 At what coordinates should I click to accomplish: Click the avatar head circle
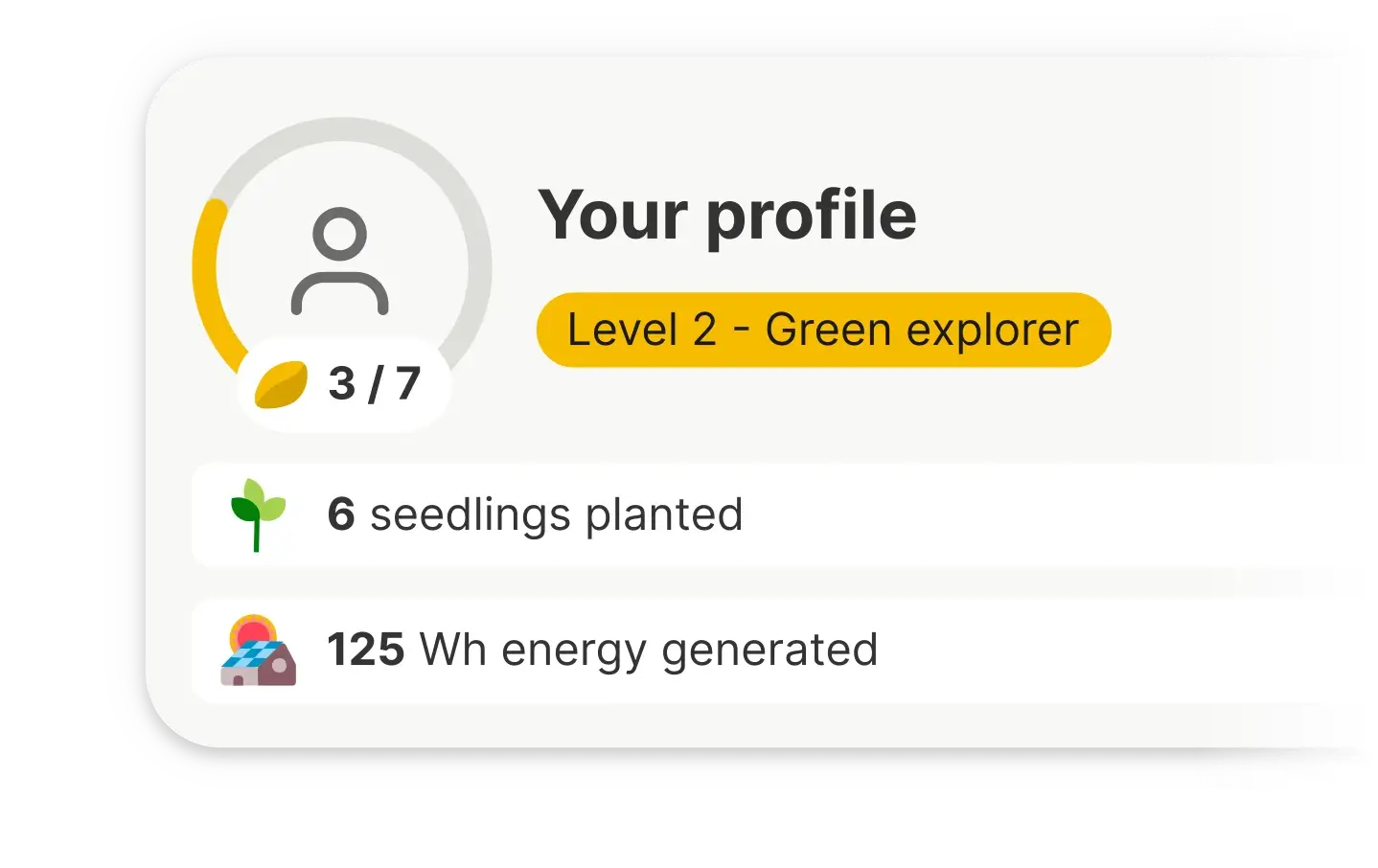[x=340, y=234]
